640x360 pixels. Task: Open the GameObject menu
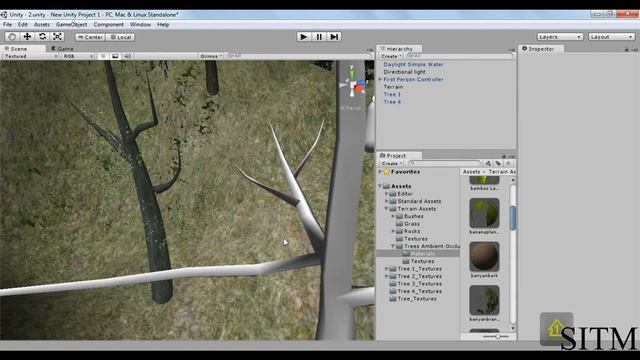pyautogui.click(x=71, y=24)
